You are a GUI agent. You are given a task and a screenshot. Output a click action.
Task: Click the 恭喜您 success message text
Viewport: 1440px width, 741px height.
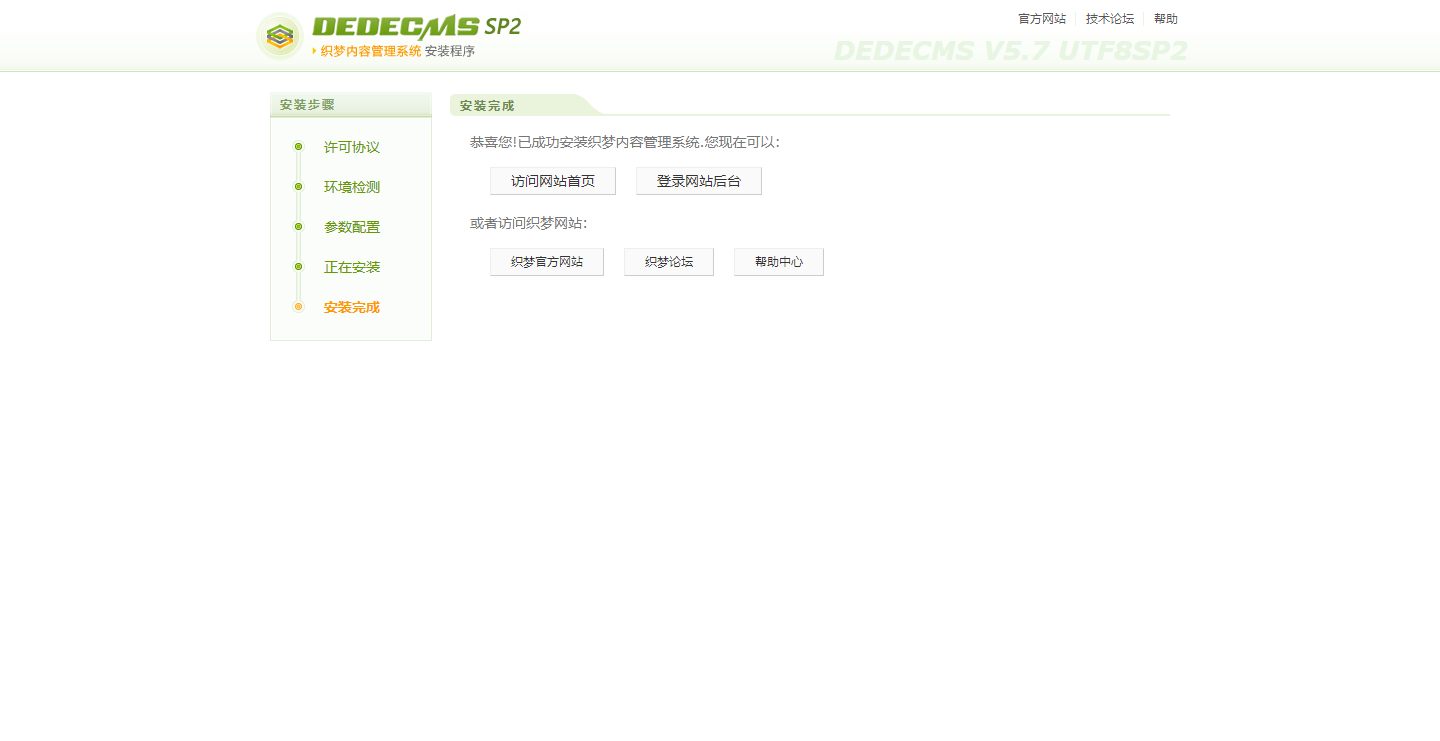point(625,142)
